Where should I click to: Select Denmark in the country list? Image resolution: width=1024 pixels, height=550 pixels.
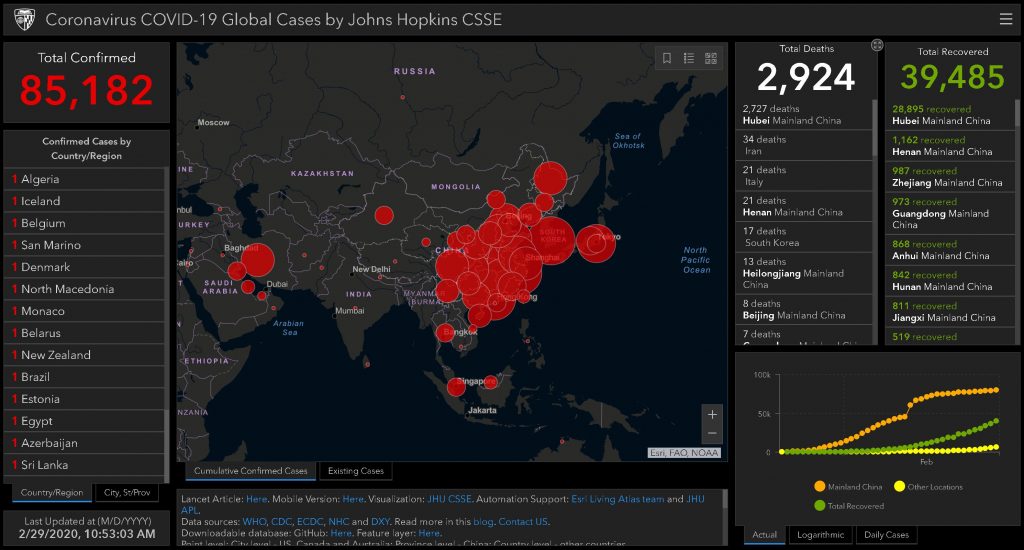tap(84, 267)
